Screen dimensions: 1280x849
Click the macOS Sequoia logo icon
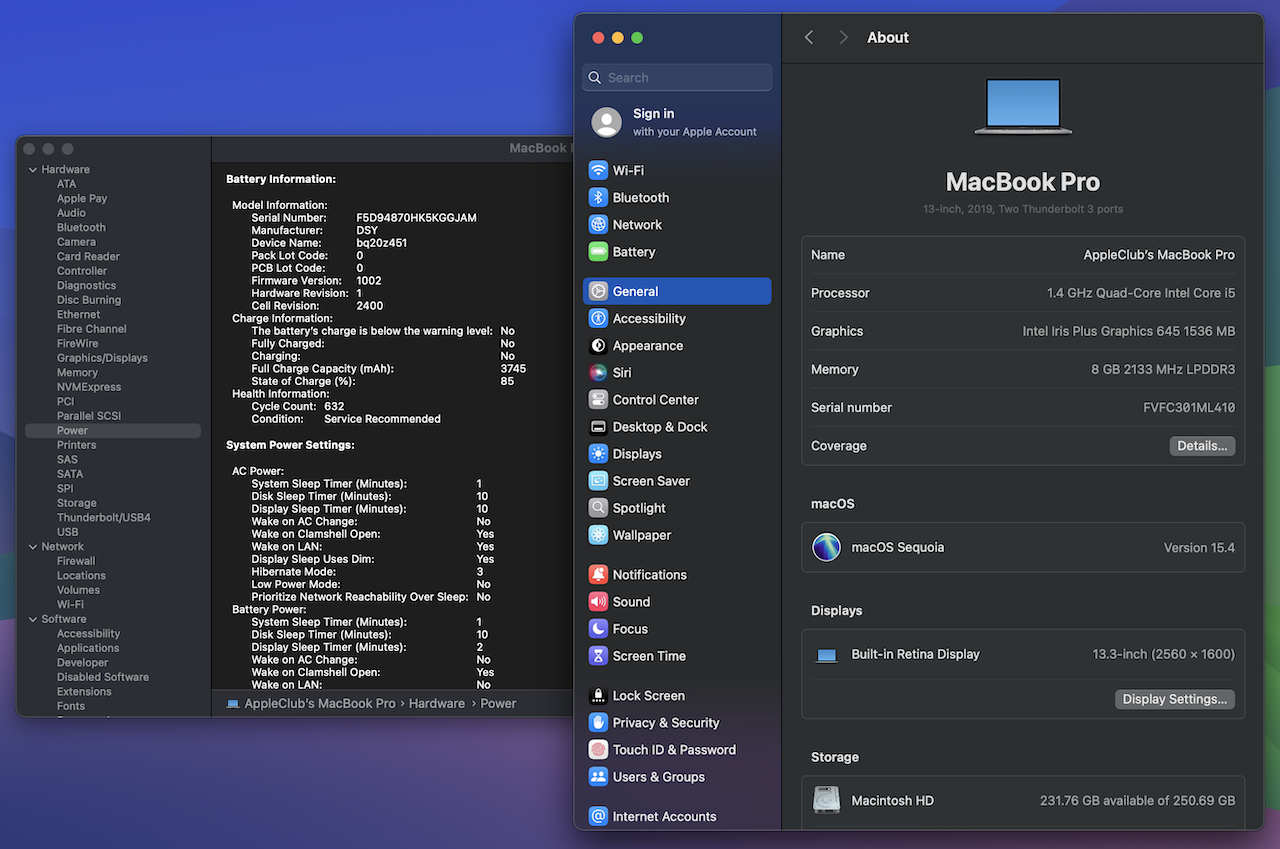[x=826, y=547]
